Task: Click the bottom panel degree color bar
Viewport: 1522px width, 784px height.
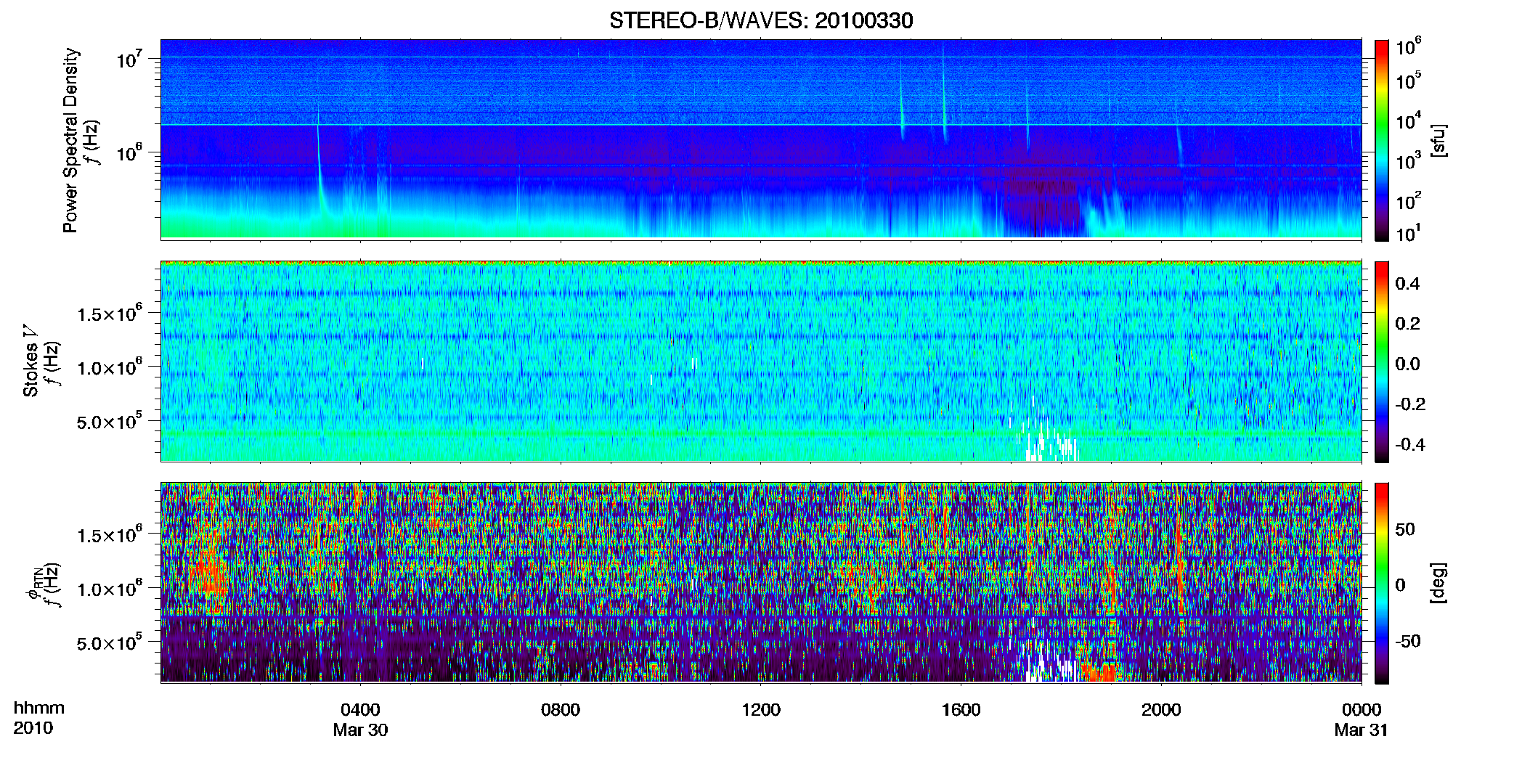Action: pyautogui.click(x=1381, y=583)
